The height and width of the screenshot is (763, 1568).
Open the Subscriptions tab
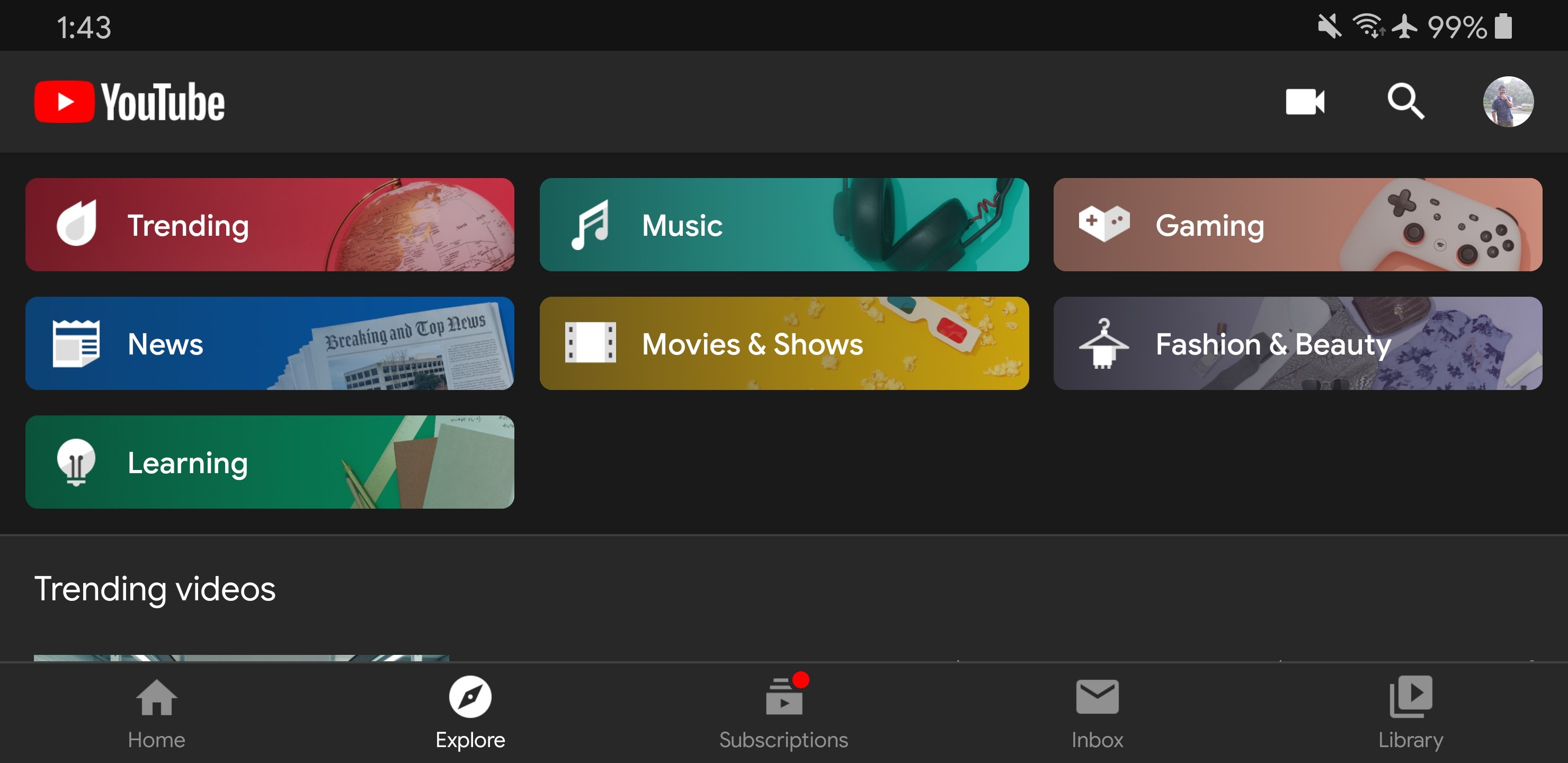783,711
